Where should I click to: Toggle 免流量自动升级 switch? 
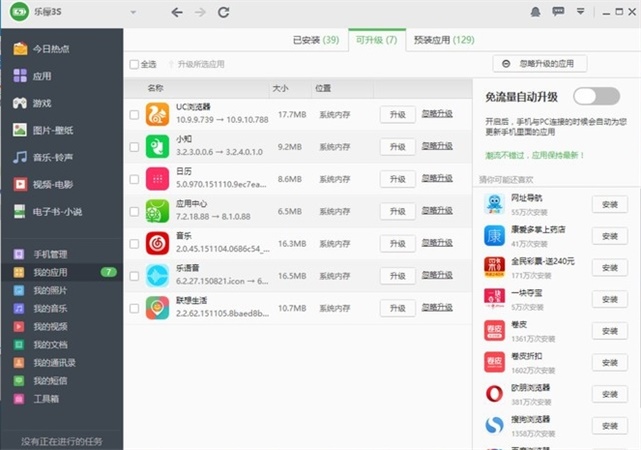click(596, 96)
